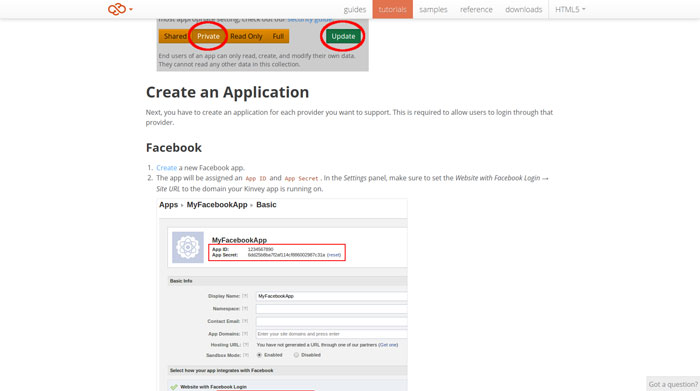This screenshot has height=391, width=700.
Task: Click help icon next to App Domains
Action: pos(245,334)
